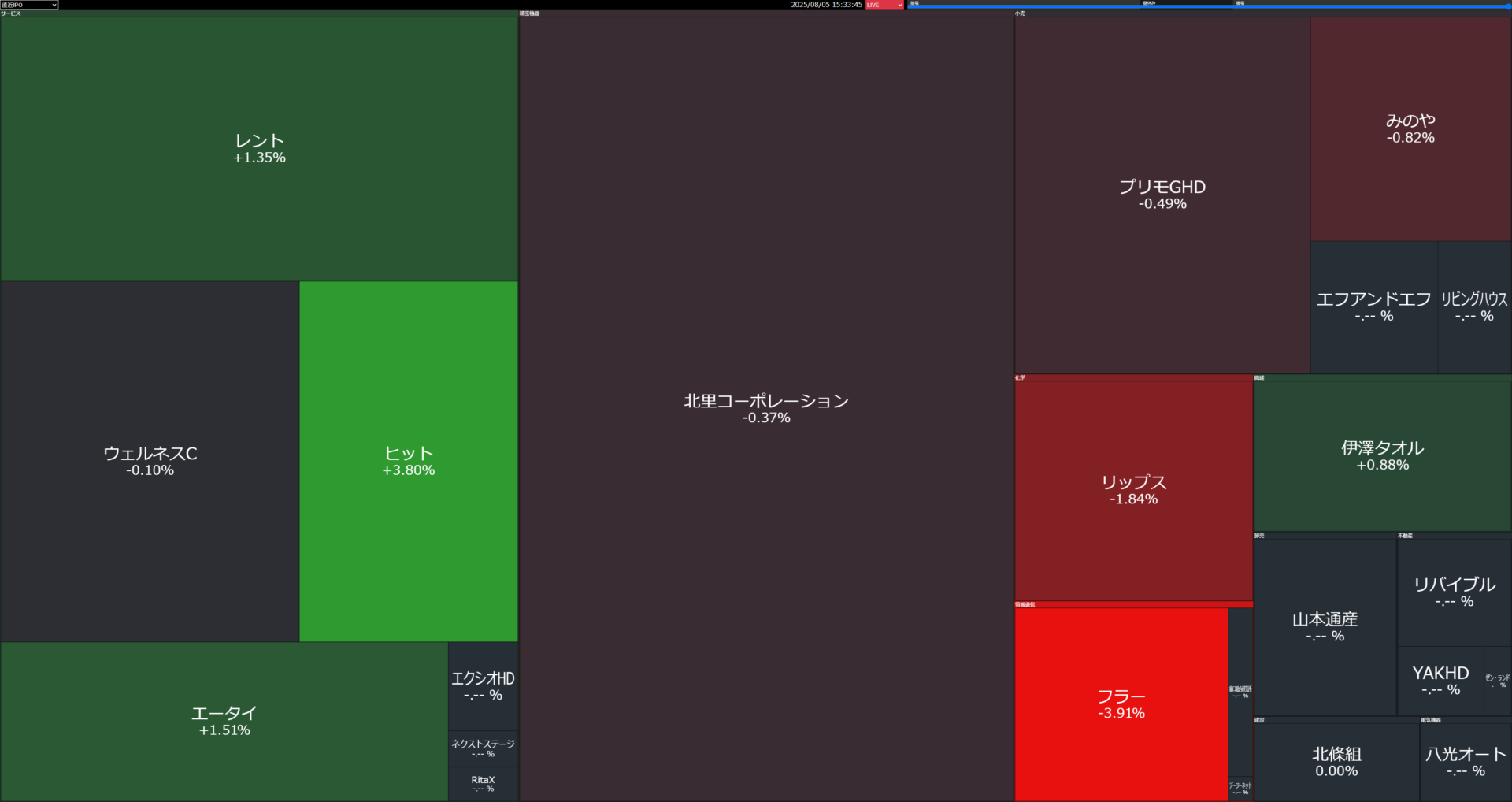Image resolution: width=1512 pixels, height=802 pixels.
Task: Select the サービス sector header
Action: coord(259,13)
